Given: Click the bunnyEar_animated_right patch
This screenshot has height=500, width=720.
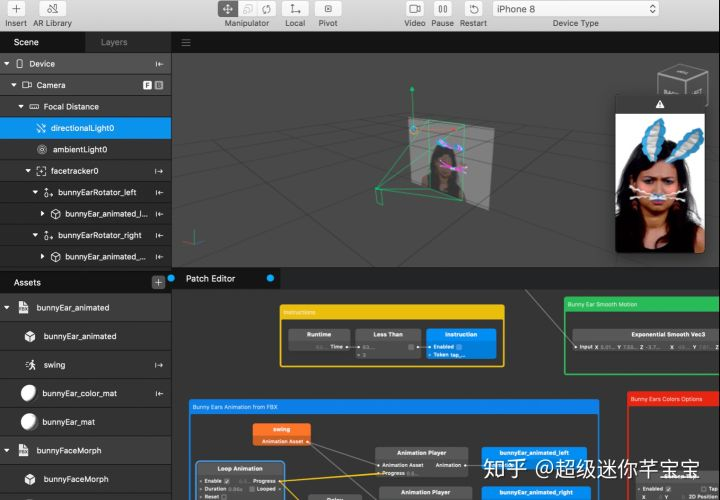Looking at the screenshot, I should coord(536,493).
